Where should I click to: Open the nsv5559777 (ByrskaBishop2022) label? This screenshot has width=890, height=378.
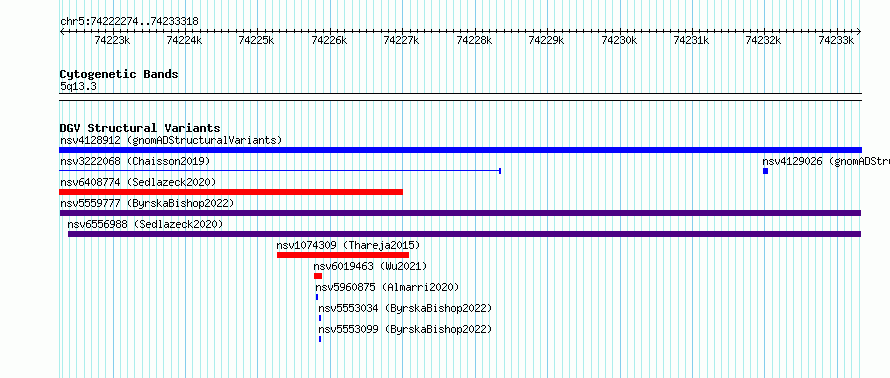147,203
